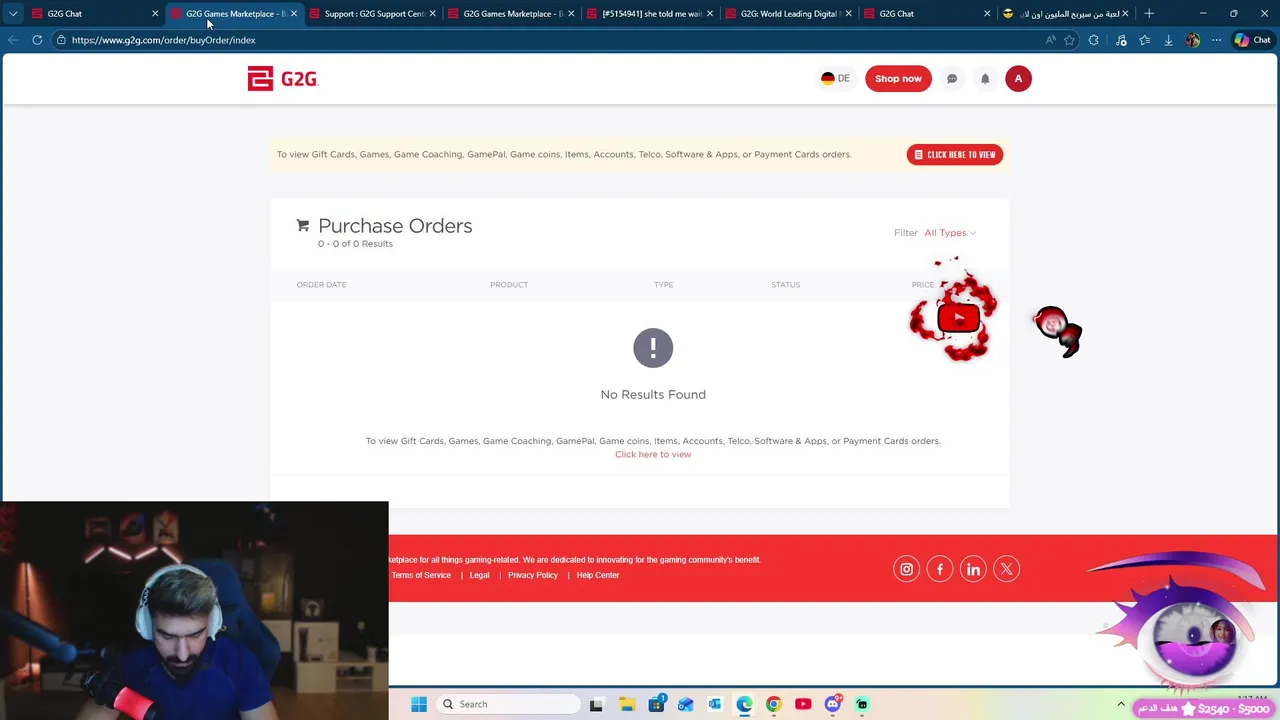The width and height of the screenshot is (1280, 720).
Task: Open the browser extensions icon
Action: (x=1094, y=40)
